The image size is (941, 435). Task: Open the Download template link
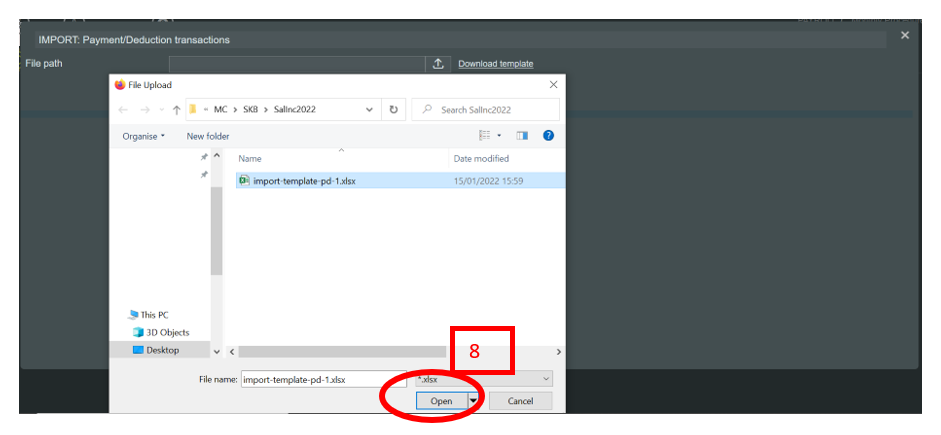click(496, 64)
